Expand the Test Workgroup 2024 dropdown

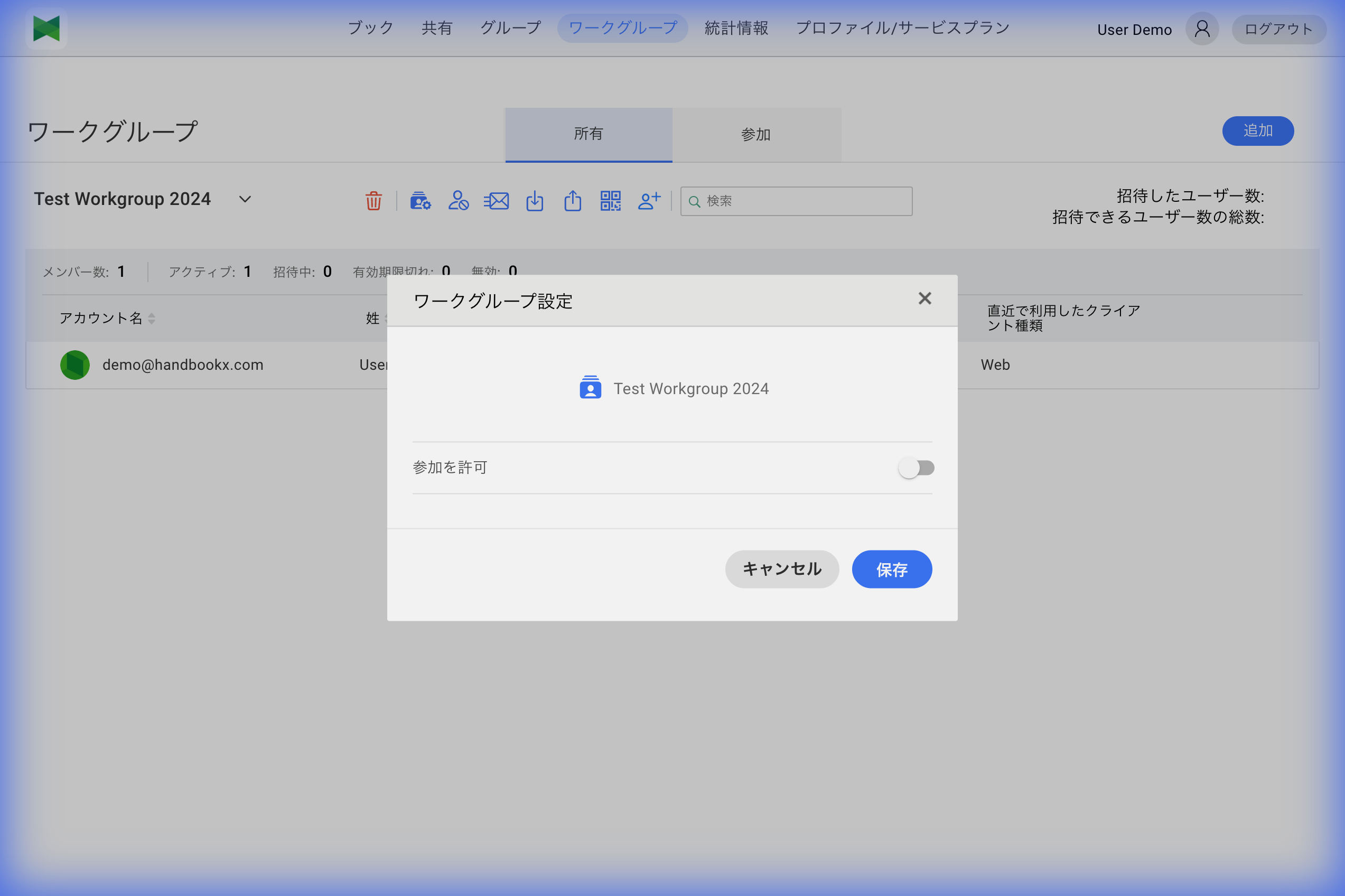[x=245, y=199]
